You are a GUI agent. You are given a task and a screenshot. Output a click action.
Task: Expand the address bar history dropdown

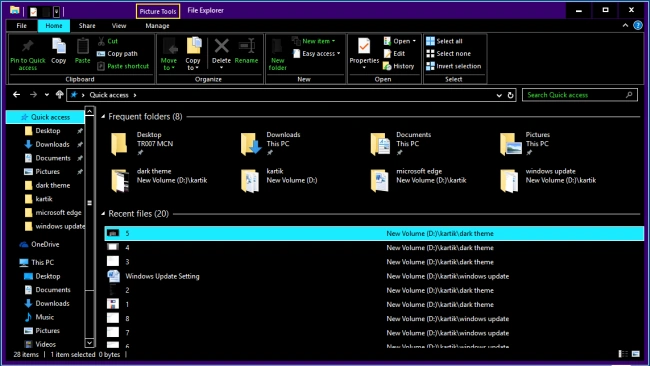coord(499,95)
